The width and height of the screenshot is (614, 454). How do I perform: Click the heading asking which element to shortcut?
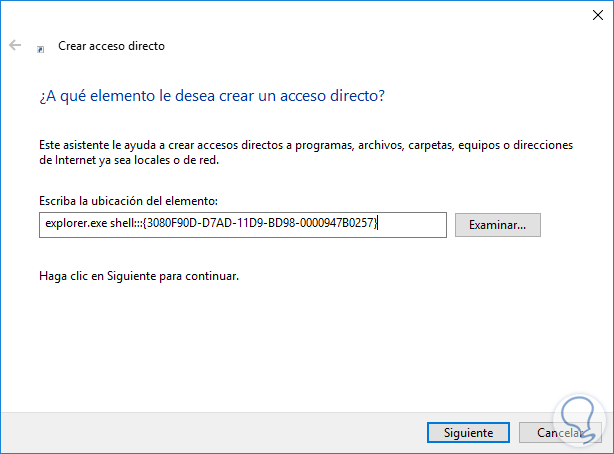click(x=212, y=96)
